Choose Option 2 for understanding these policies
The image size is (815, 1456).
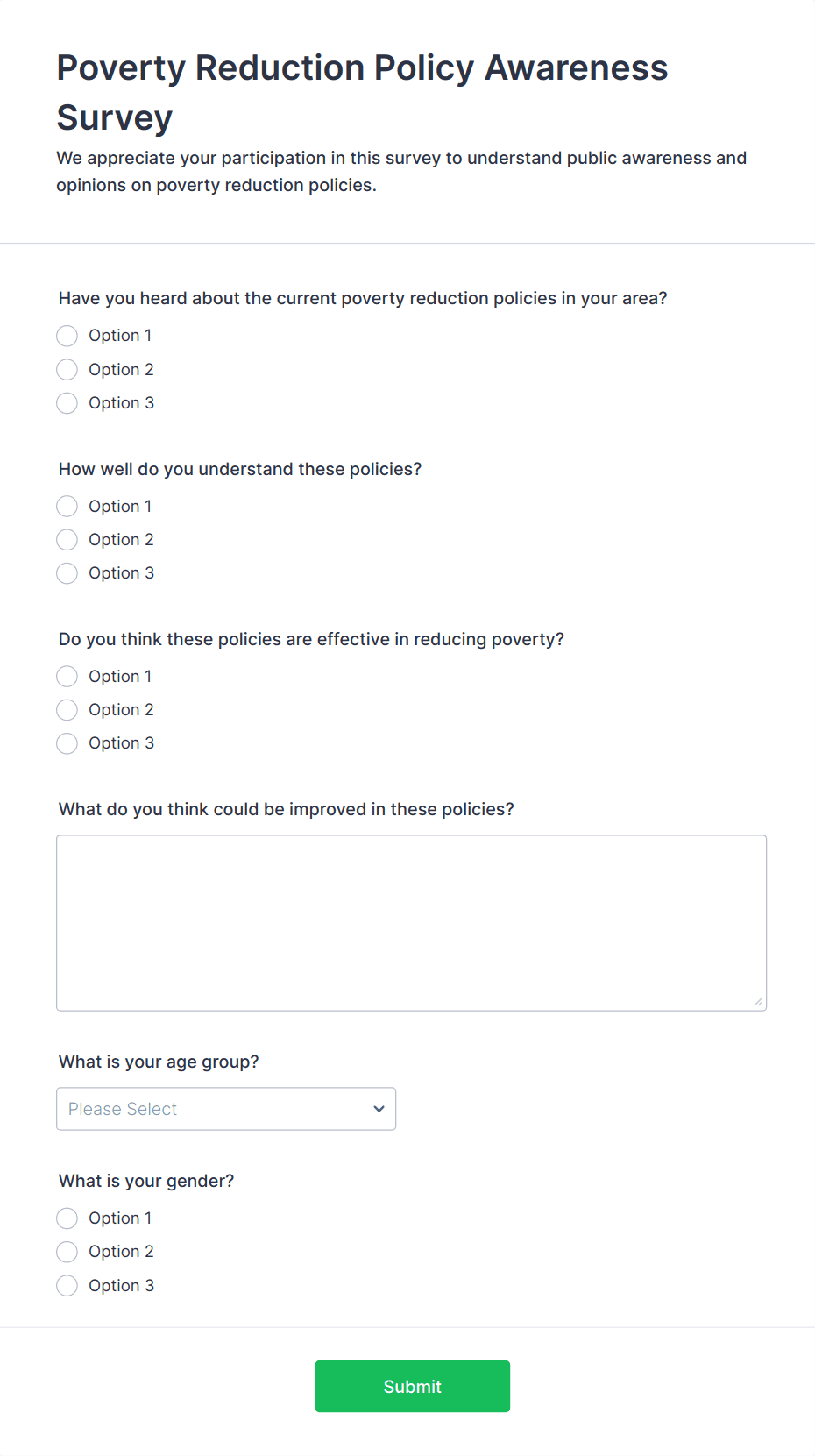pos(67,540)
